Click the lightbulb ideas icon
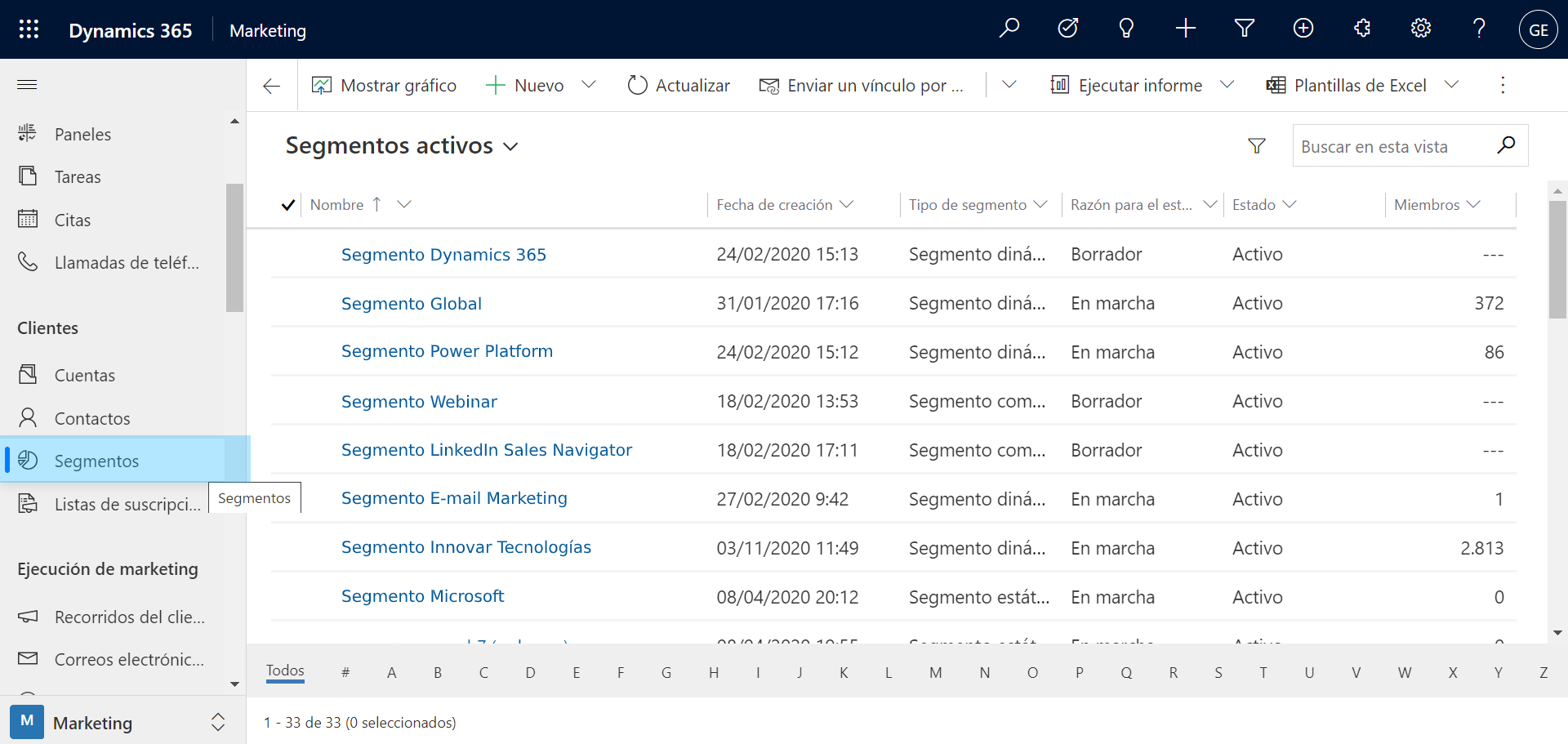Viewport: 1568px width, 744px height. 1127,28
